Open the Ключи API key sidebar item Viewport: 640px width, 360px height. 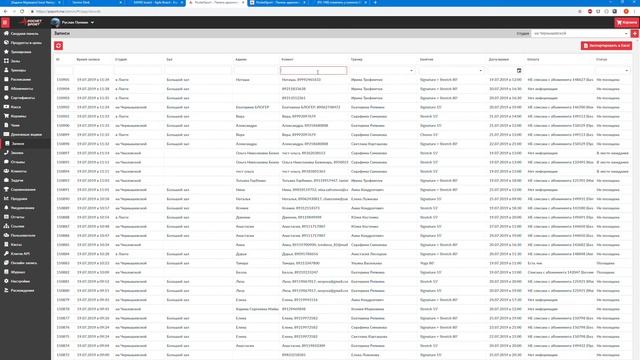tap(25, 254)
